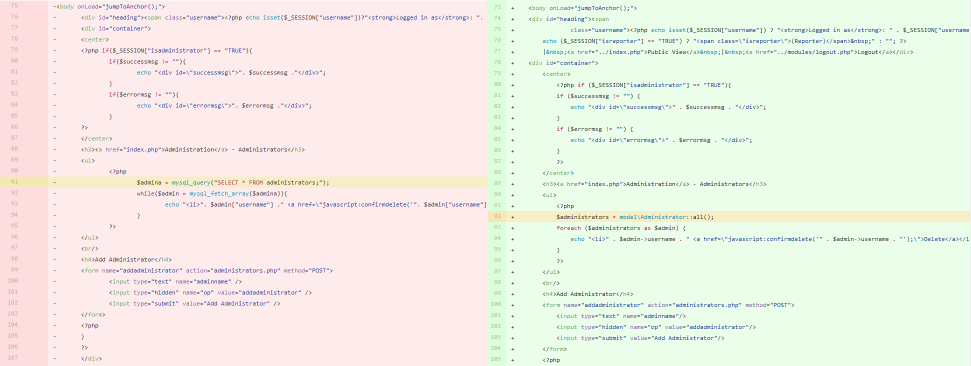Click removed input type="submit" Add Administrator line
971x366 pixels.
coord(195,303)
